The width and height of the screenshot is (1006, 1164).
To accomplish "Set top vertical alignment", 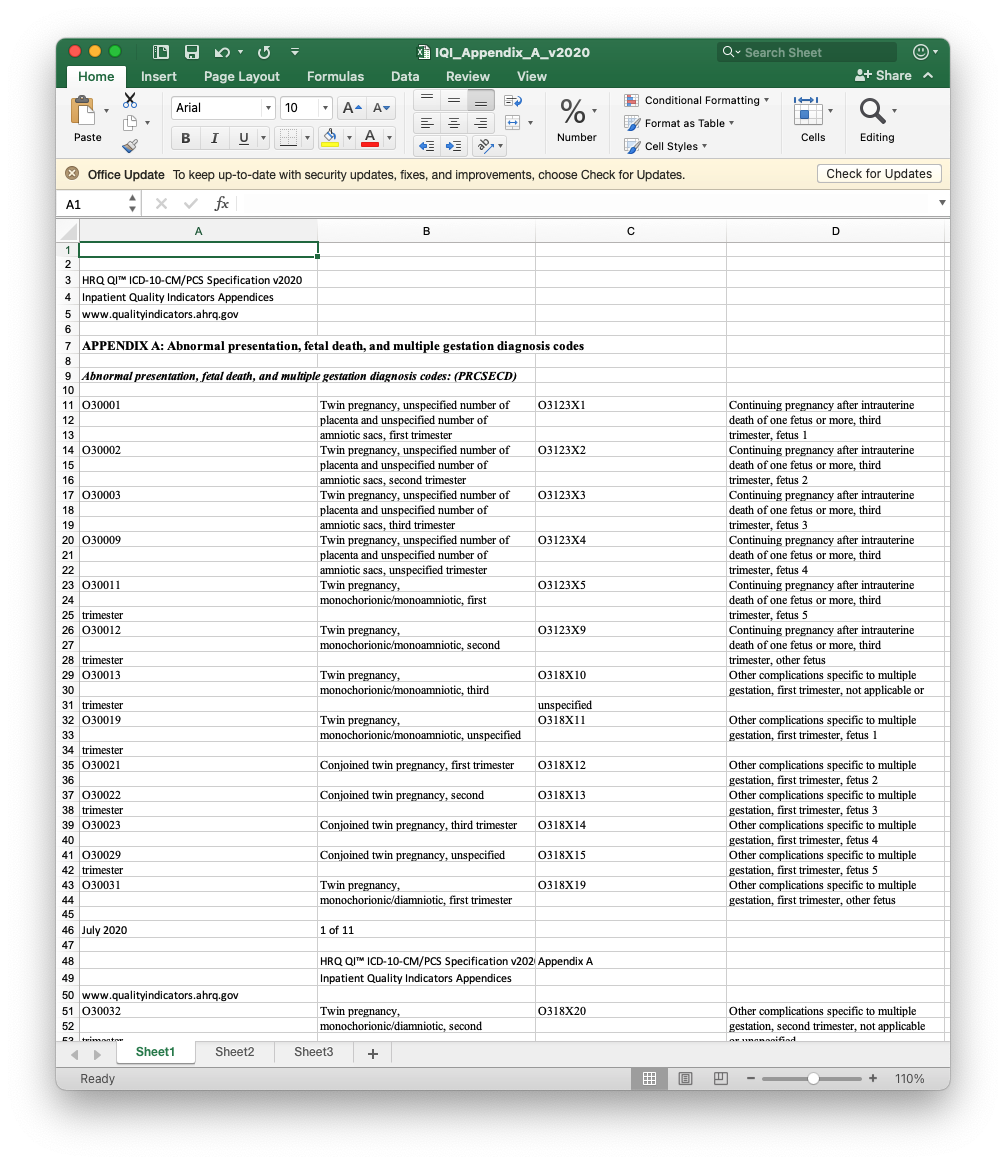I will 427,100.
